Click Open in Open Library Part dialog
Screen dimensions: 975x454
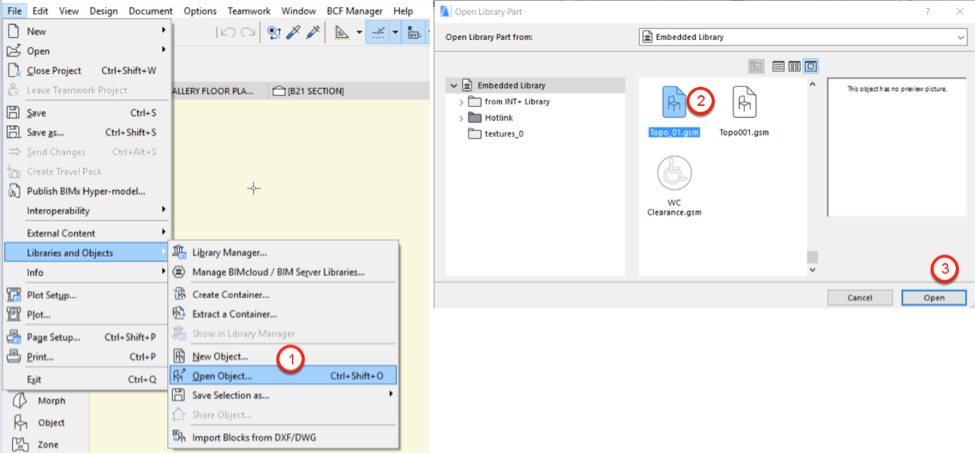[x=934, y=298]
